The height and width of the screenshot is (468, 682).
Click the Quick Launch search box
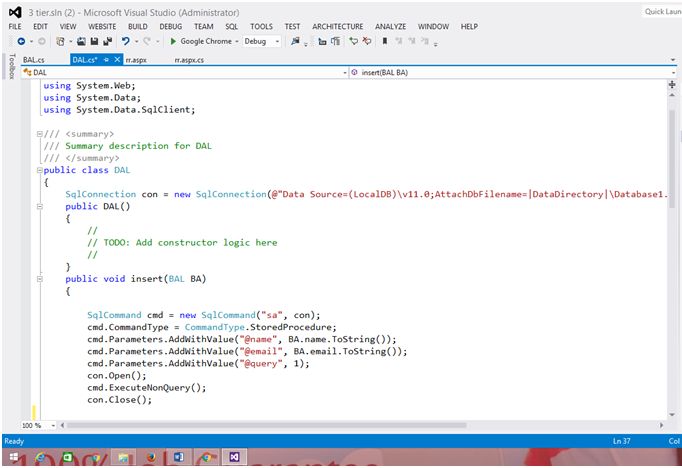pos(662,12)
